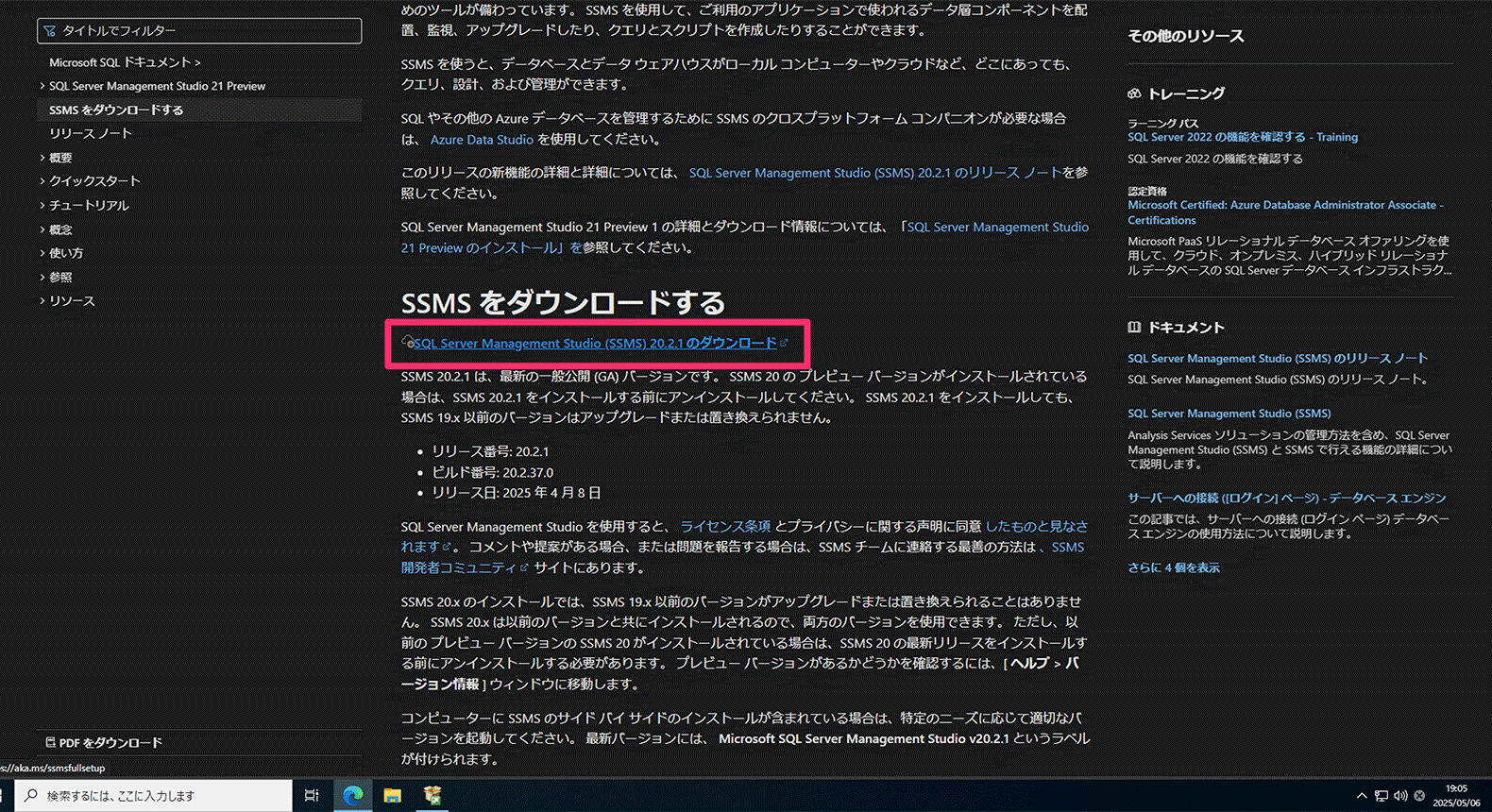
Task: Open File Explorer from the taskbar
Action: [392, 796]
